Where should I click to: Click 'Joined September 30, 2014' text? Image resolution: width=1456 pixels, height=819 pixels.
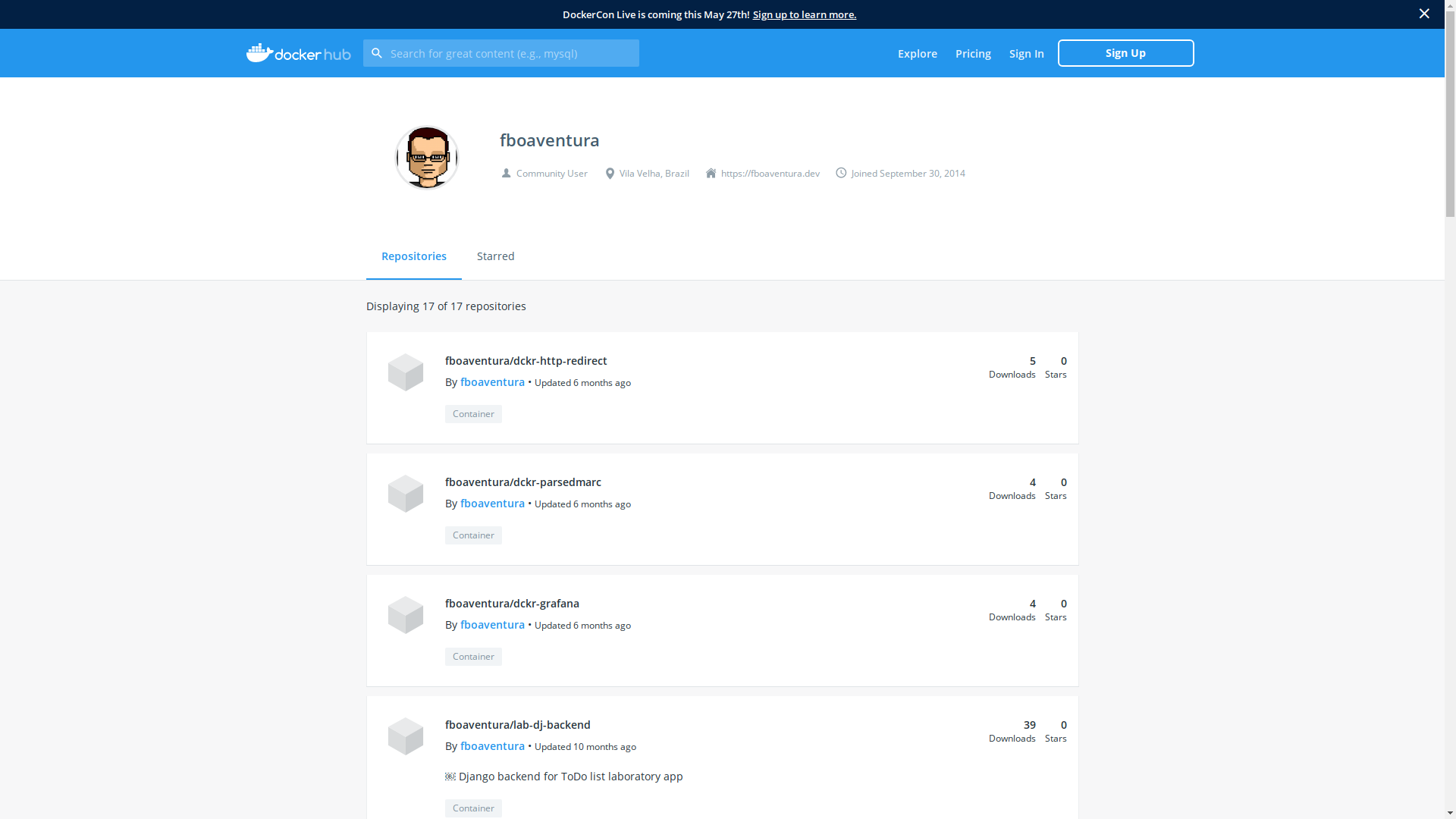(x=908, y=174)
